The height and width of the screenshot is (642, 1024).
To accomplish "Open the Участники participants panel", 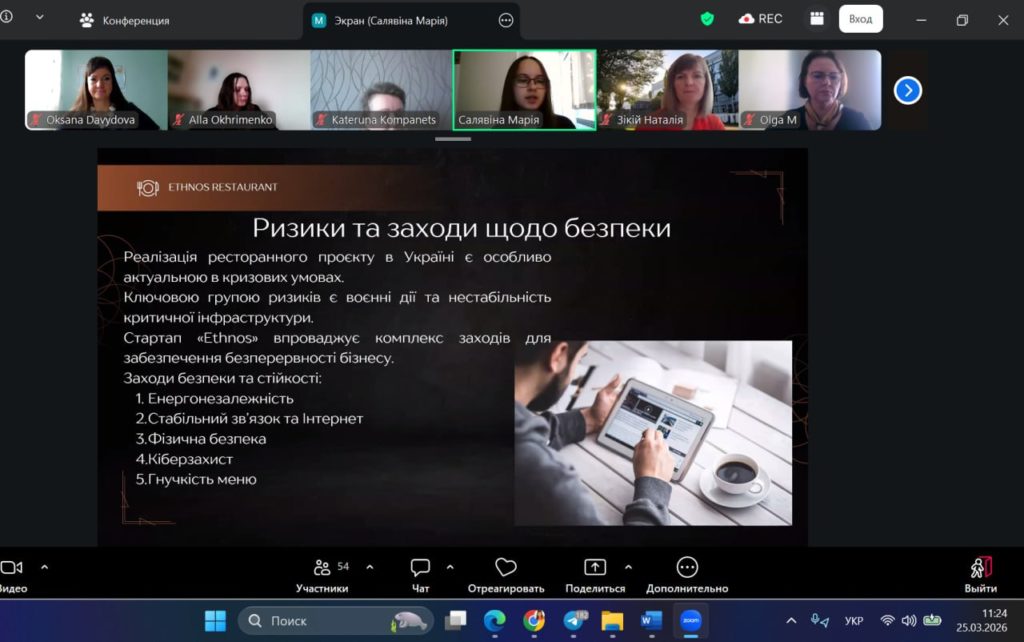I will pos(322,568).
